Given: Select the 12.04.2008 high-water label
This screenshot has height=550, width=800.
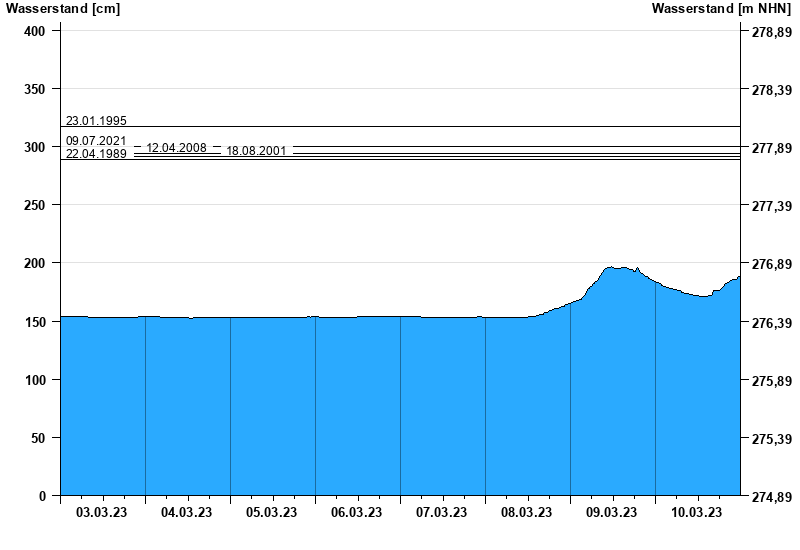Looking at the screenshot, I should [x=176, y=148].
